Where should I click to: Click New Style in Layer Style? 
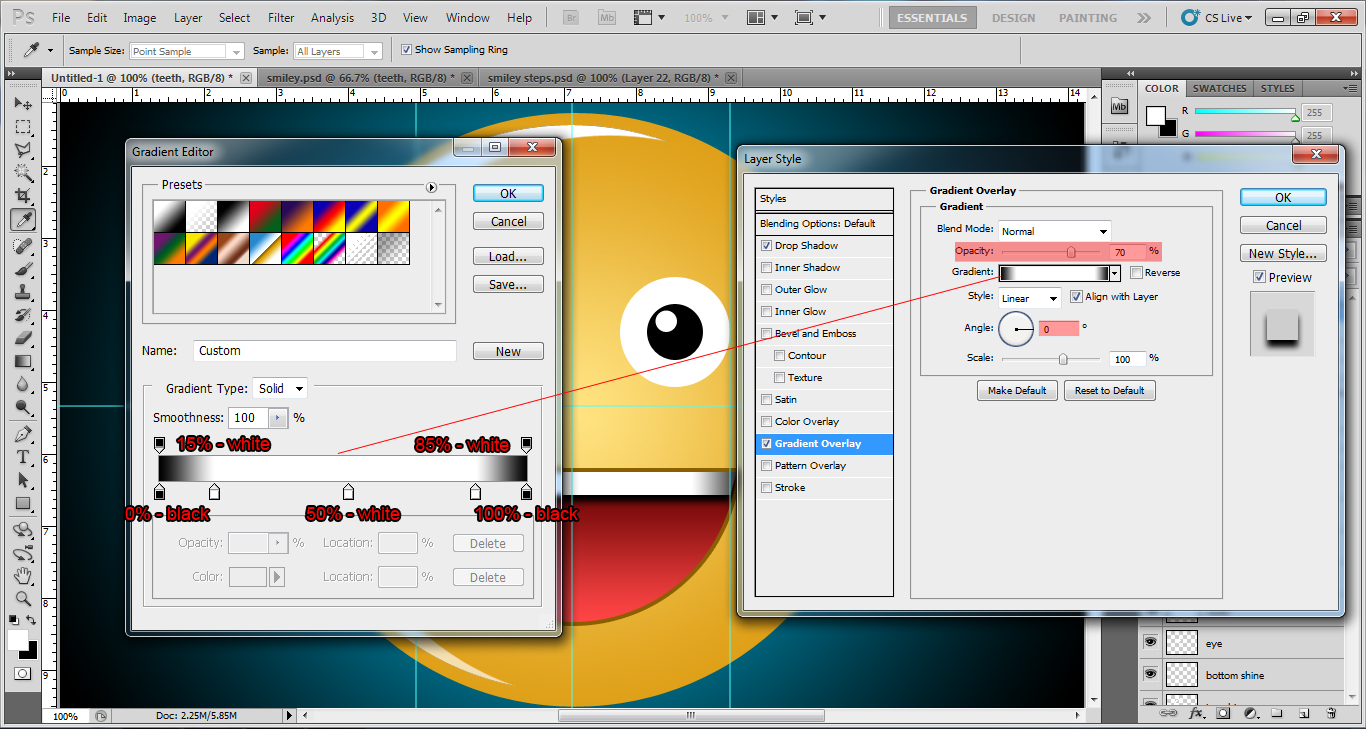point(1283,254)
